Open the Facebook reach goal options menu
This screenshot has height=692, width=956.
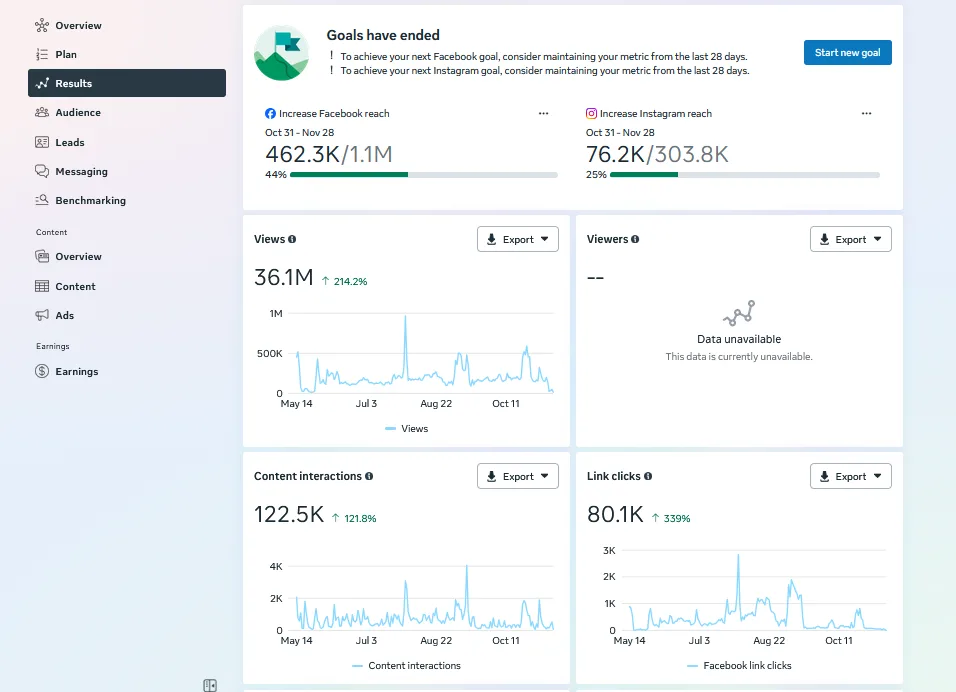coord(543,114)
